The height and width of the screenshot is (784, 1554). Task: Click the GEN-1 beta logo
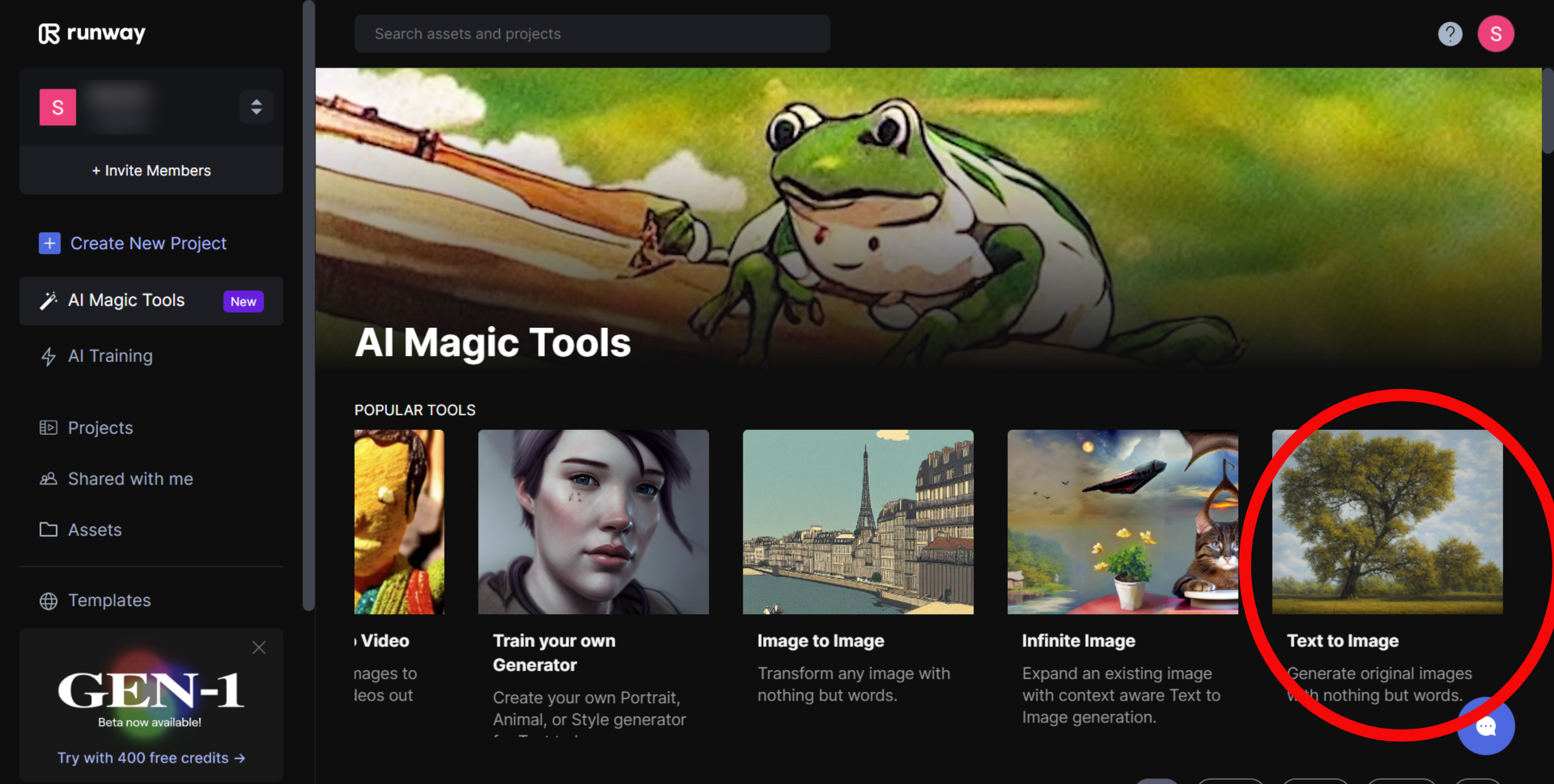coord(151,690)
